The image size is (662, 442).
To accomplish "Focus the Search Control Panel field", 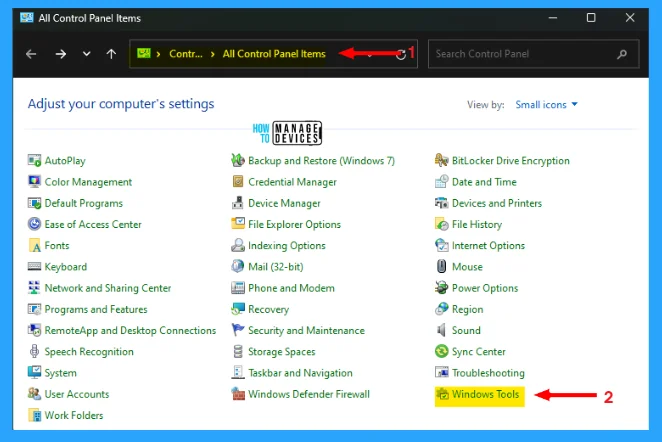I will point(533,54).
